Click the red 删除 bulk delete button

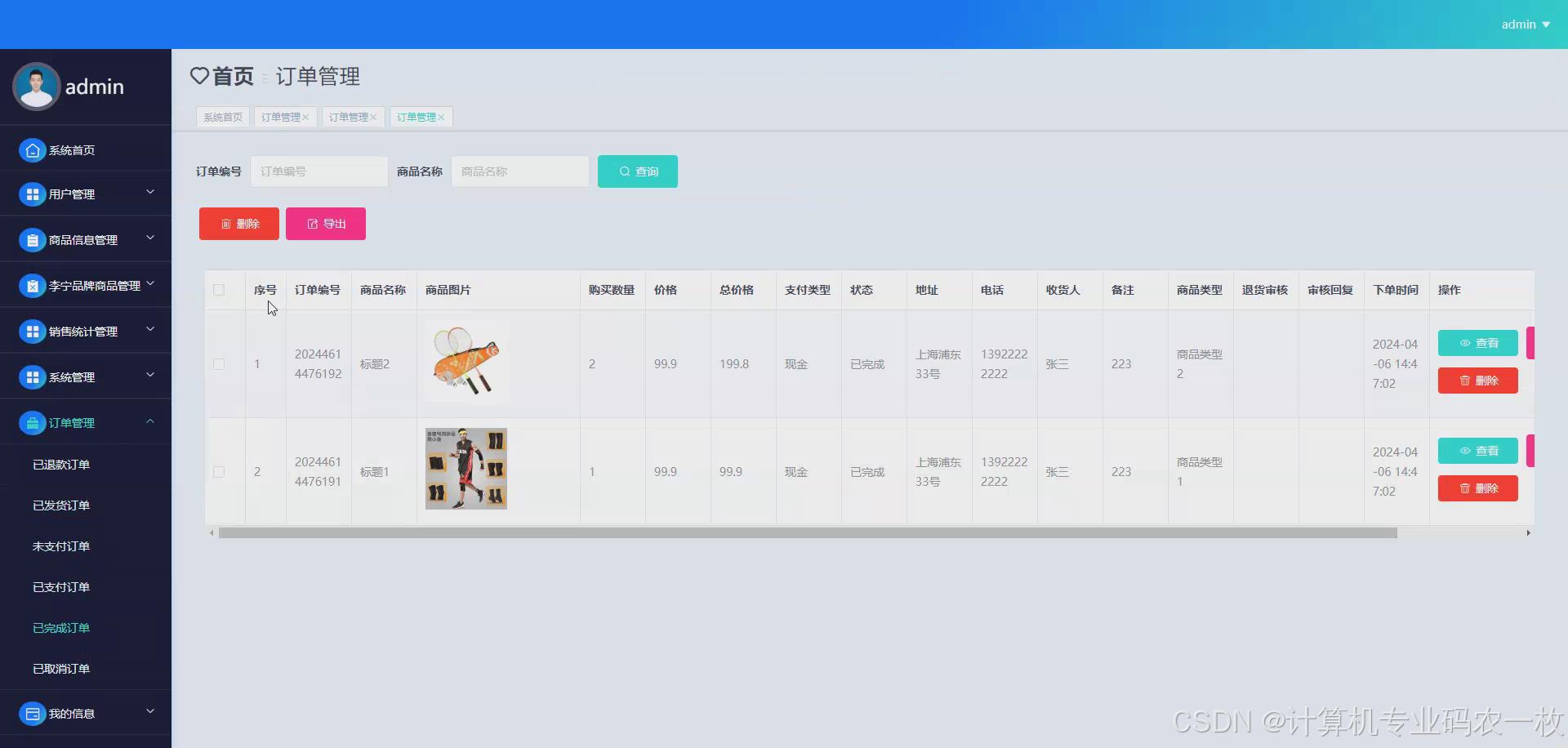click(239, 224)
